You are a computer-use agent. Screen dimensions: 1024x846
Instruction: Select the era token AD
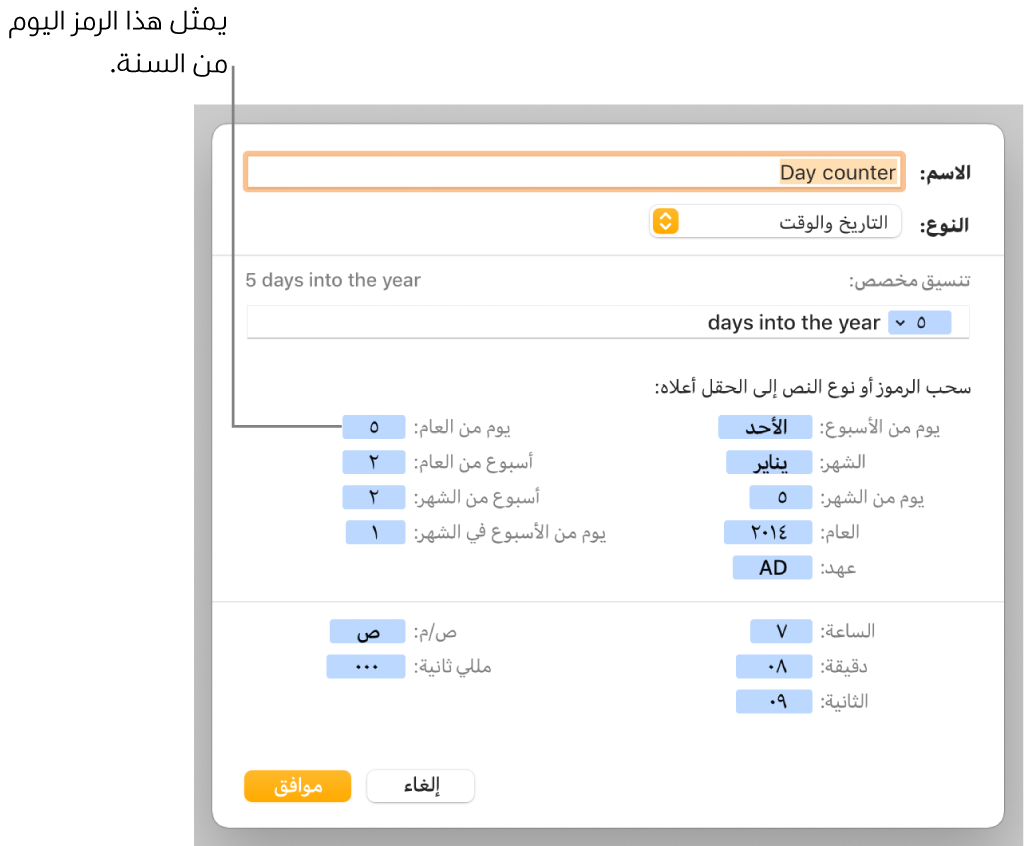click(773, 568)
